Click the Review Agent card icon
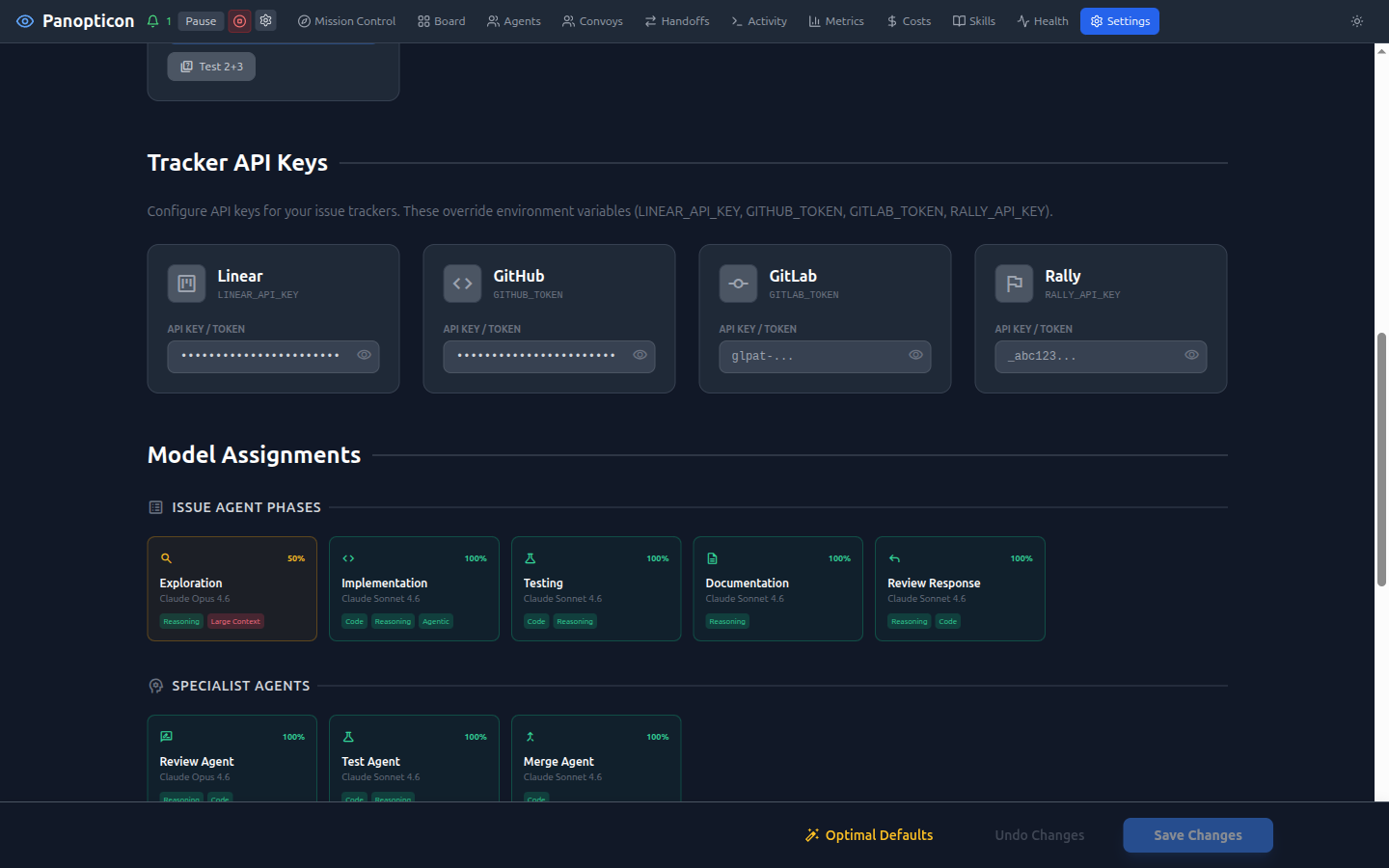1389x868 pixels. click(x=166, y=737)
